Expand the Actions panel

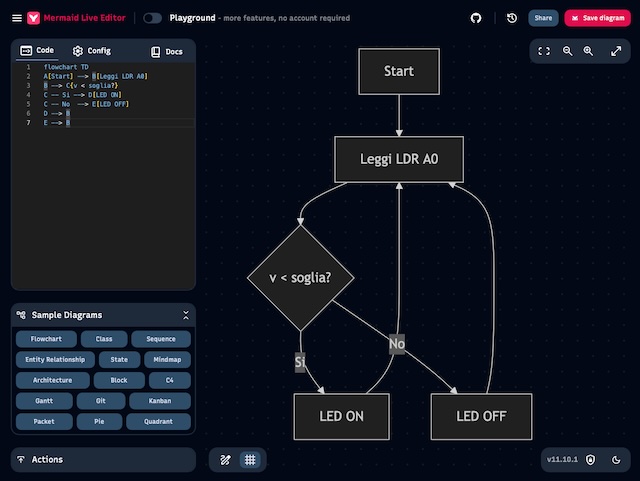coord(103,460)
